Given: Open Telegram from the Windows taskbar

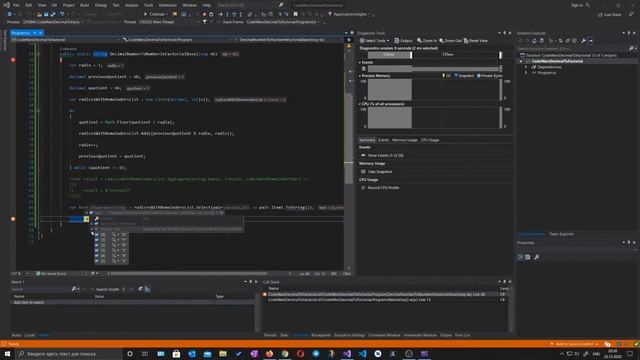Looking at the screenshot, I should pos(316,354).
